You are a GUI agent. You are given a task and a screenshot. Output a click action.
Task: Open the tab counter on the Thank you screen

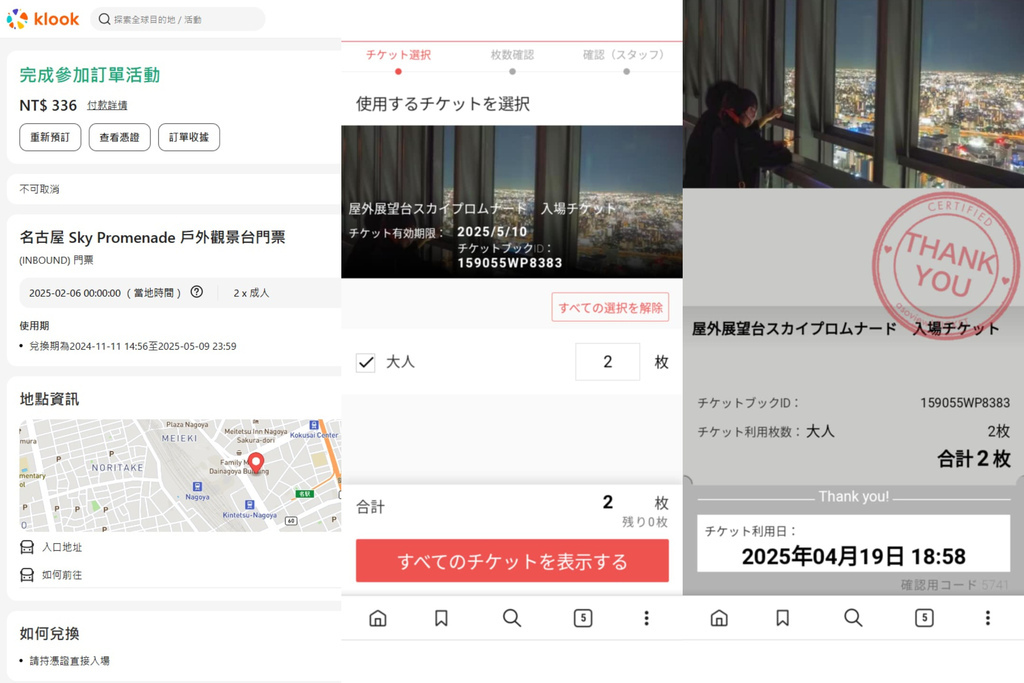pyautogui.click(x=924, y=618)
